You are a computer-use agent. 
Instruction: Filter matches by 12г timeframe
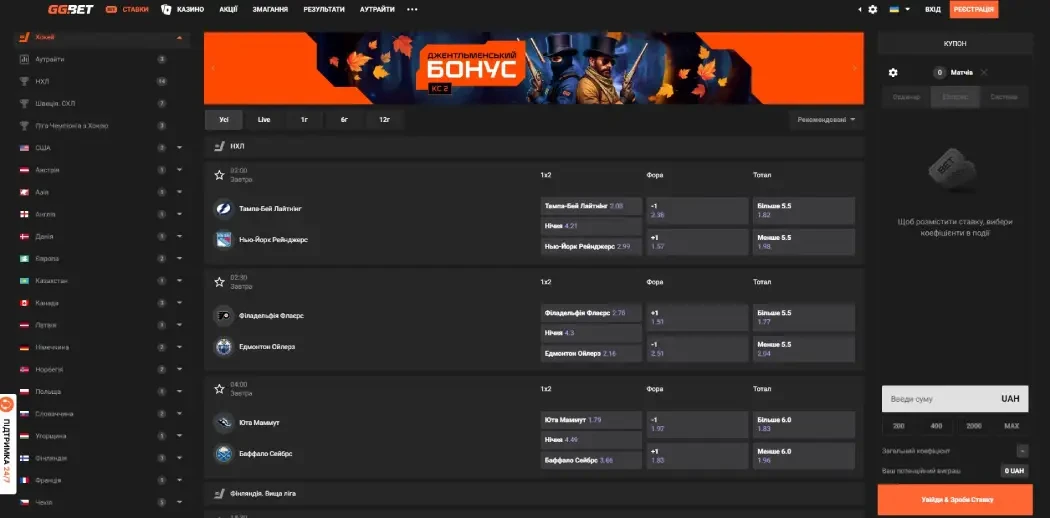coord(383,120)
